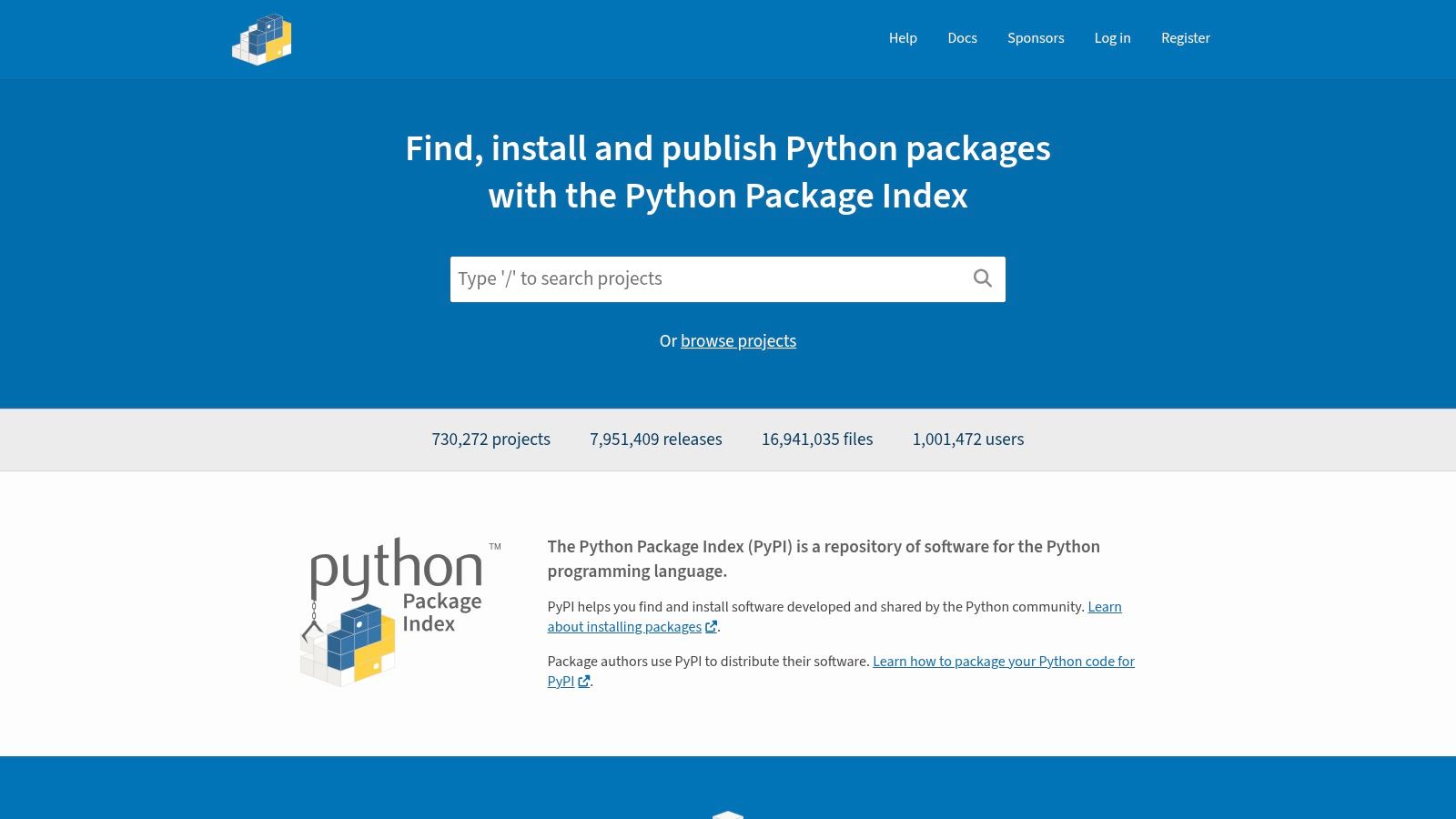Visit the Sponsors page
Image resolution: width=1456 pixels, height=819 pixels.
click(1036, 38)
